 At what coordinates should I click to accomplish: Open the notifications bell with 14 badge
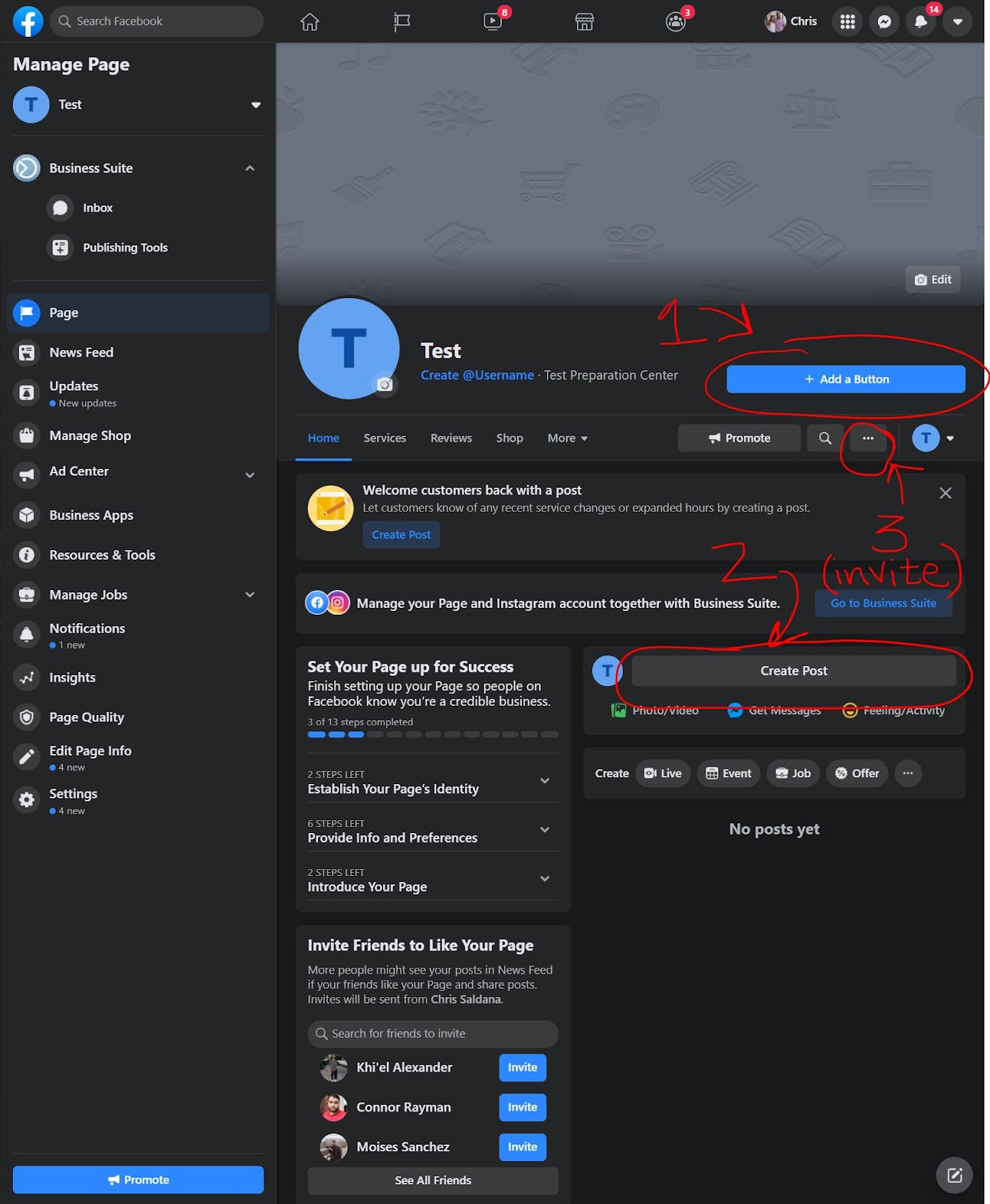tap(921, 22)
